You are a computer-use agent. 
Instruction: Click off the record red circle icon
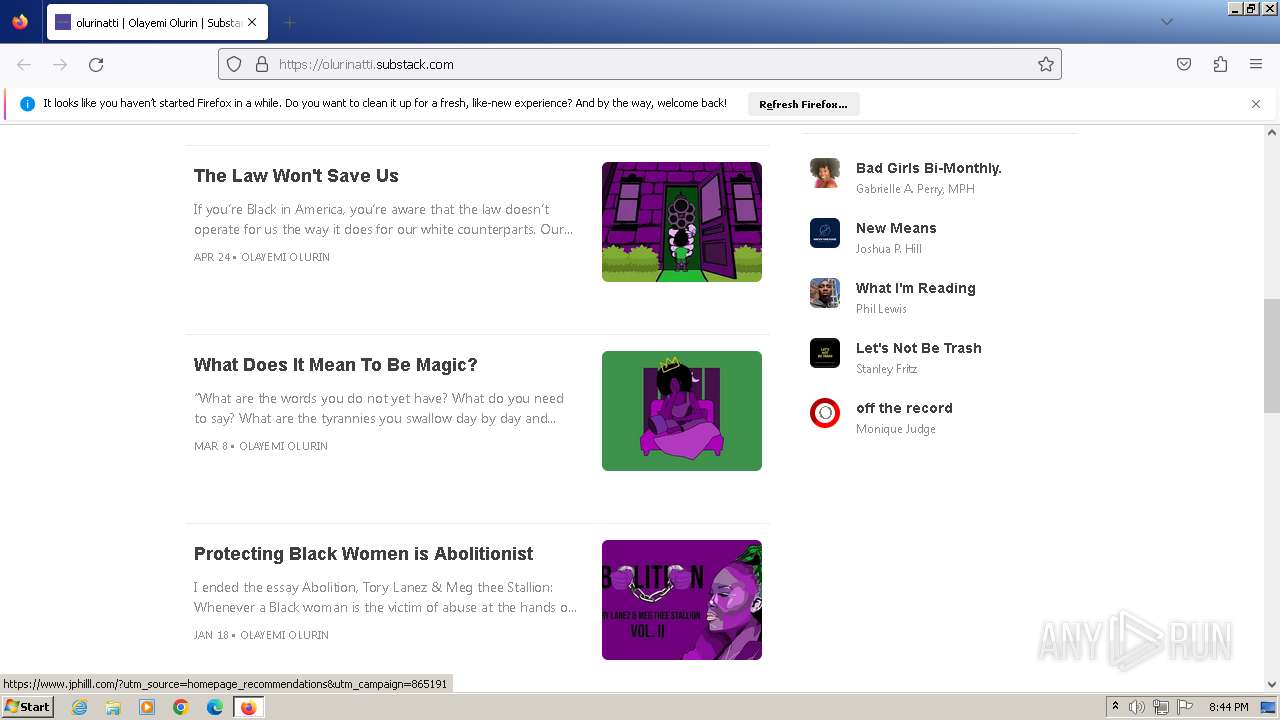825,413
